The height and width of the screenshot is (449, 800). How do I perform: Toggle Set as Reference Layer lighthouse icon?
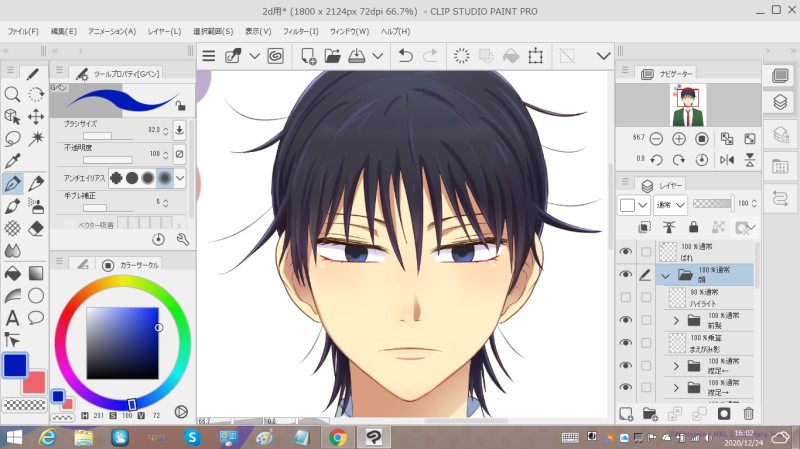click(x=669, y=227)
